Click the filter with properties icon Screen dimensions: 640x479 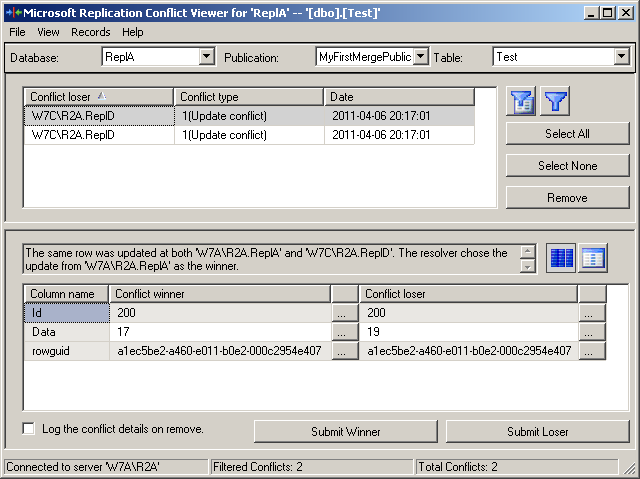tap(521, 101)
